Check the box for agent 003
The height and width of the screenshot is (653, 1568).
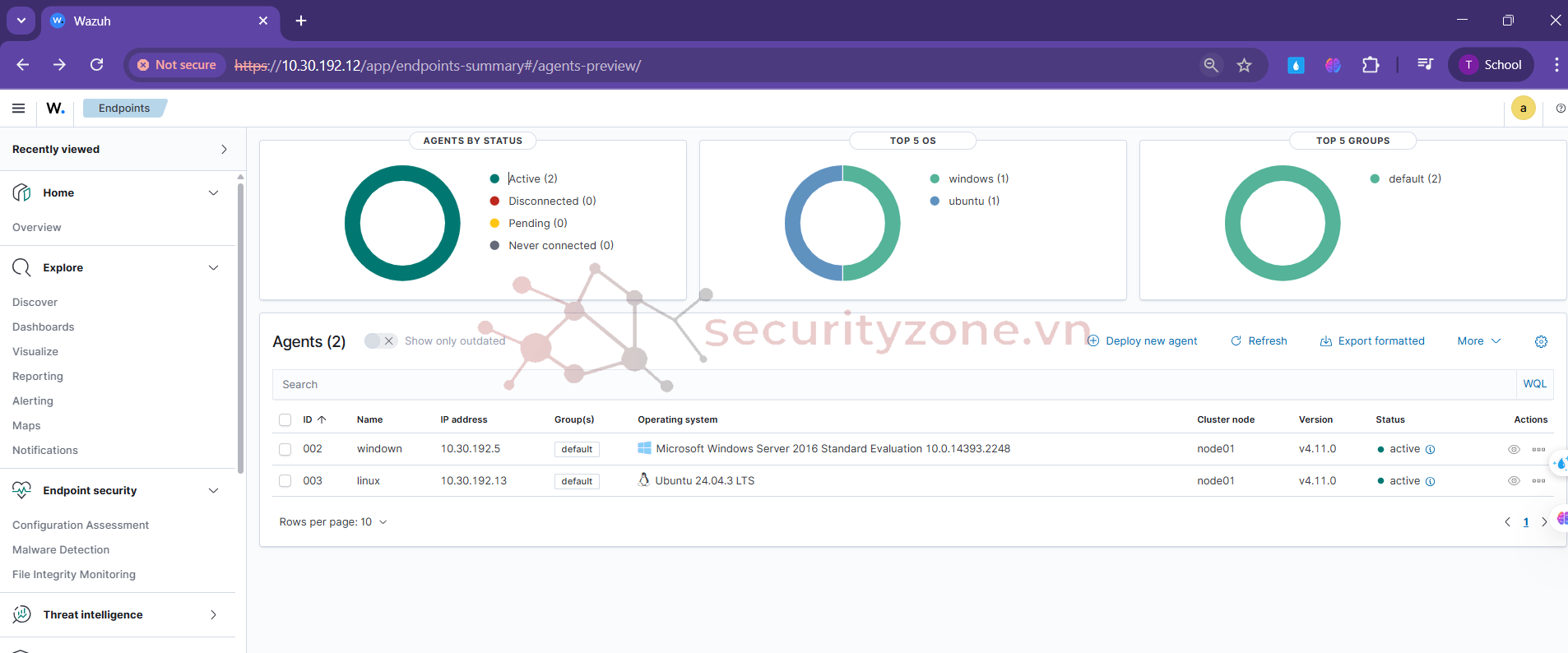(x=285, y=481)
